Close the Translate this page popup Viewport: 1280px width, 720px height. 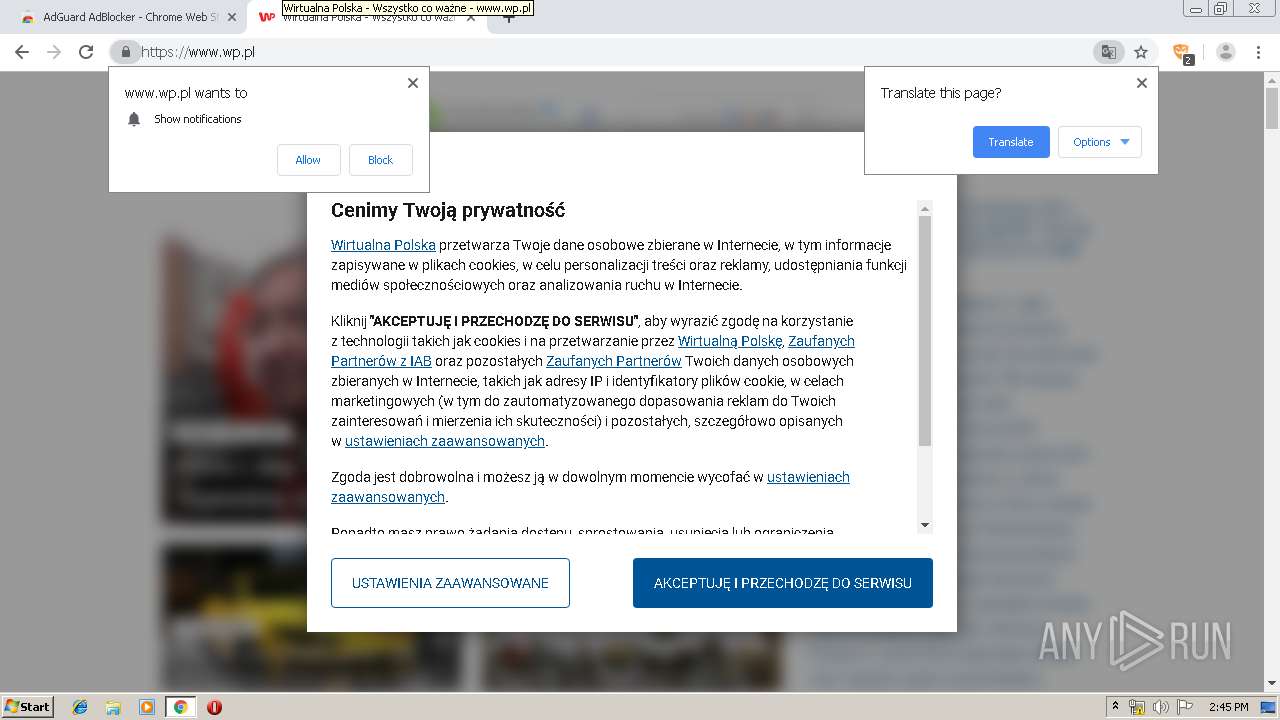click(x=1142, y=83)
